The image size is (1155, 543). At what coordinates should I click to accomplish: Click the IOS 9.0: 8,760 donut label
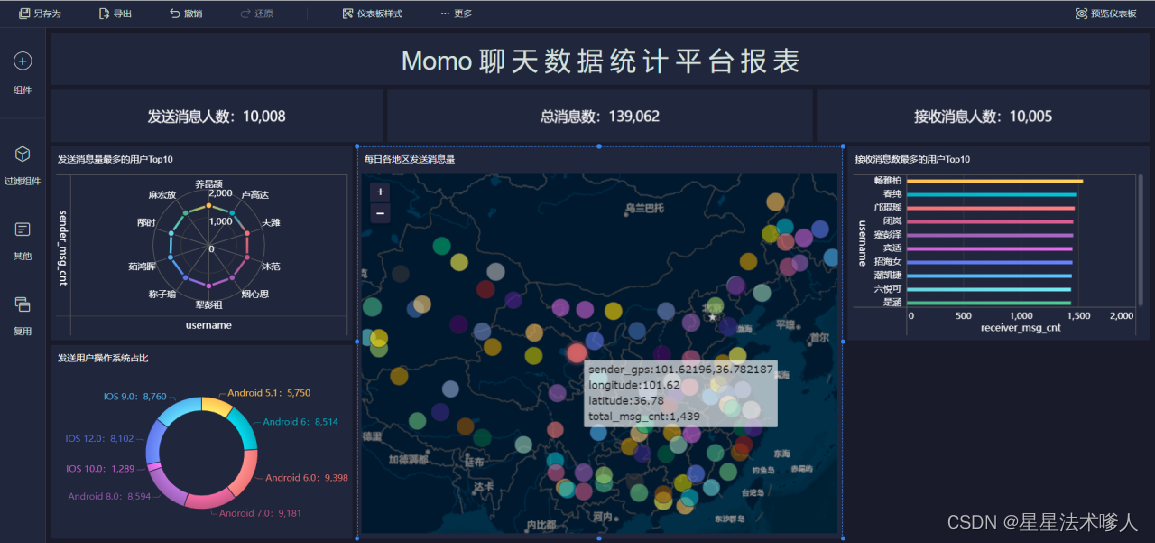pyautogui.click(x=136, y=396)
